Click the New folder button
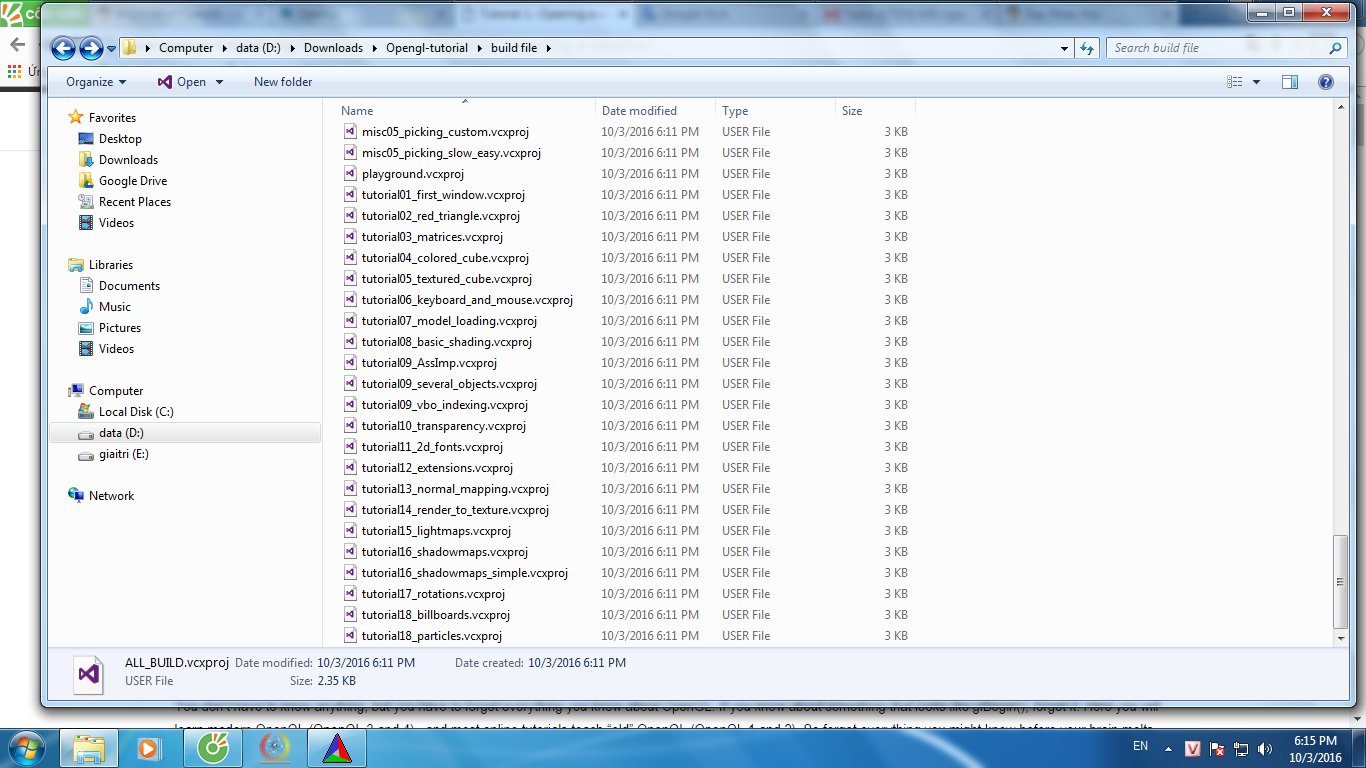 point(283,82)
